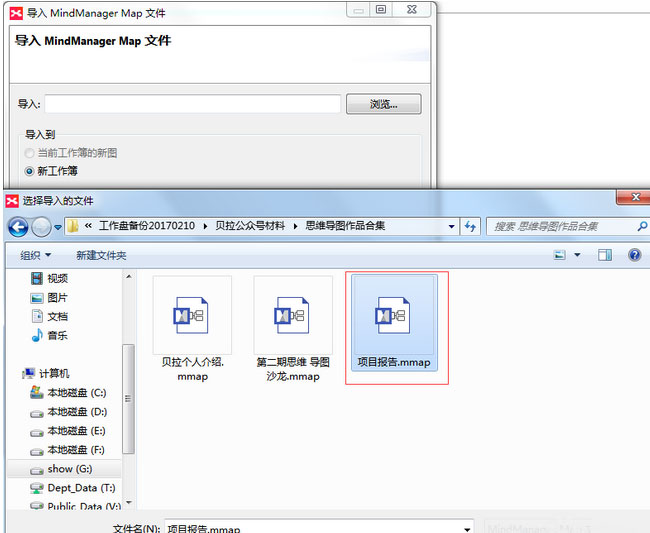This screenshot has height=533, width=650.
Task: Click the XMind logo in 选择导入的文件 title
Action: click(12, 201)
